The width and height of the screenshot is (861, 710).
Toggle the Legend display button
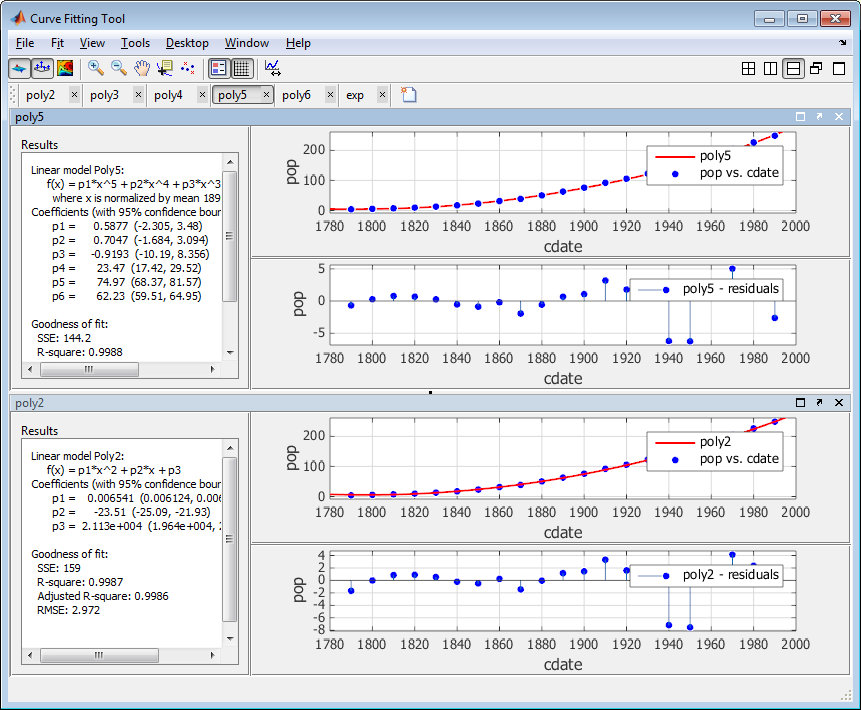pyautogui.click(x=219, y=68)
